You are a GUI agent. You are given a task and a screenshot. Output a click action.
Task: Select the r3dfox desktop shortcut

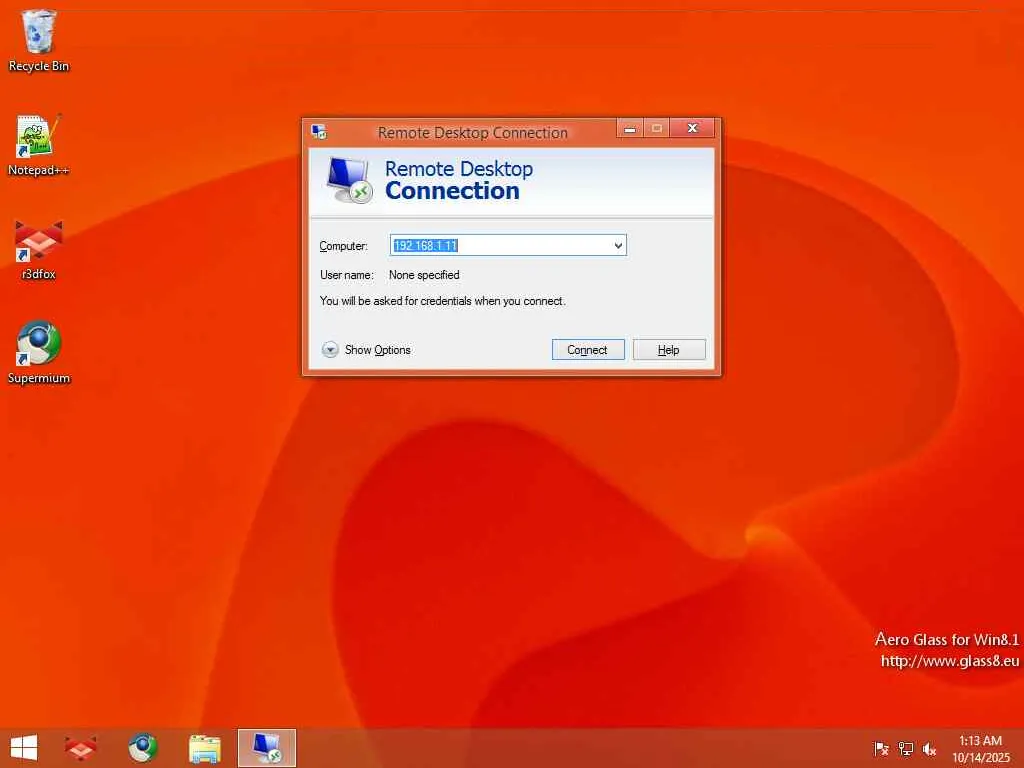click(39, 249)
